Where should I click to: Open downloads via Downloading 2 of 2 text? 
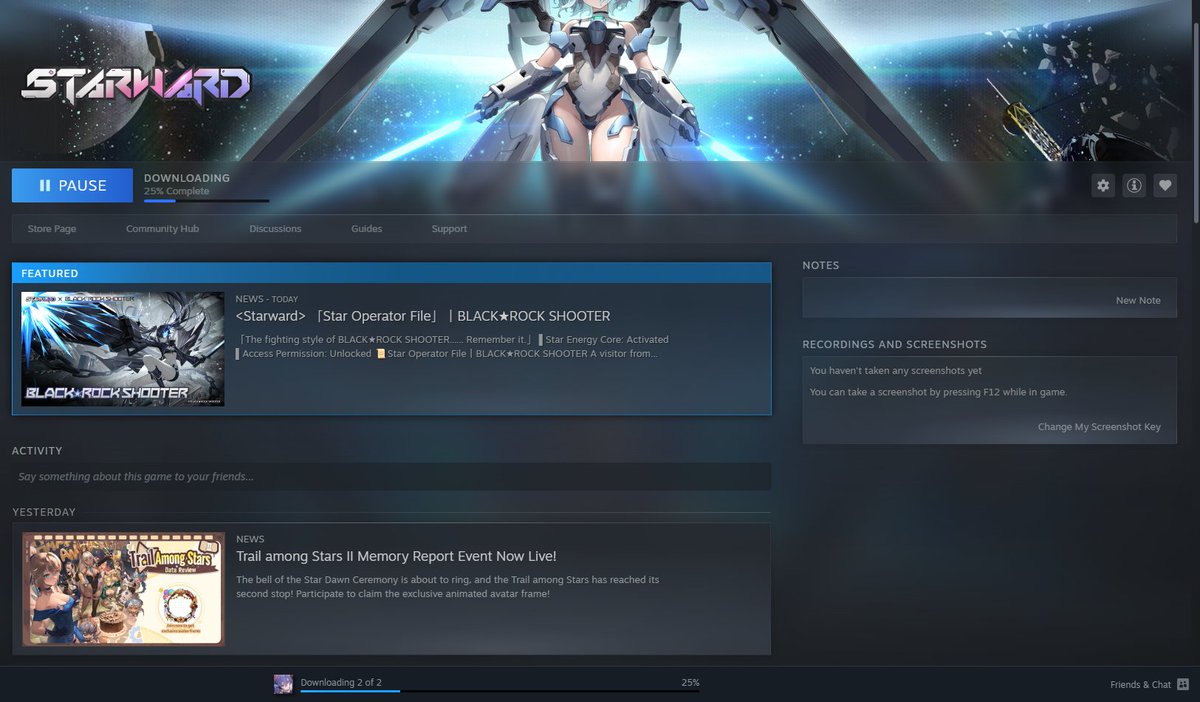341,682
